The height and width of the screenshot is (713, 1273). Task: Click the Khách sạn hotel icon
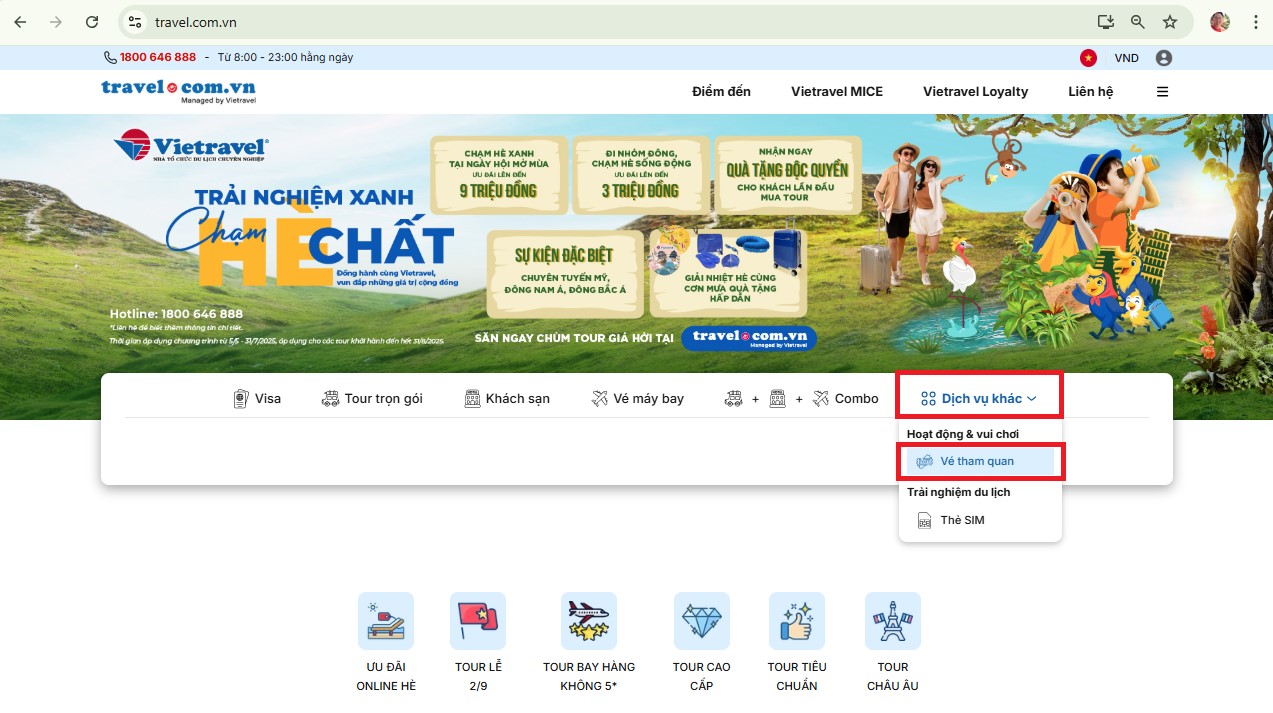tap(473, 399)
